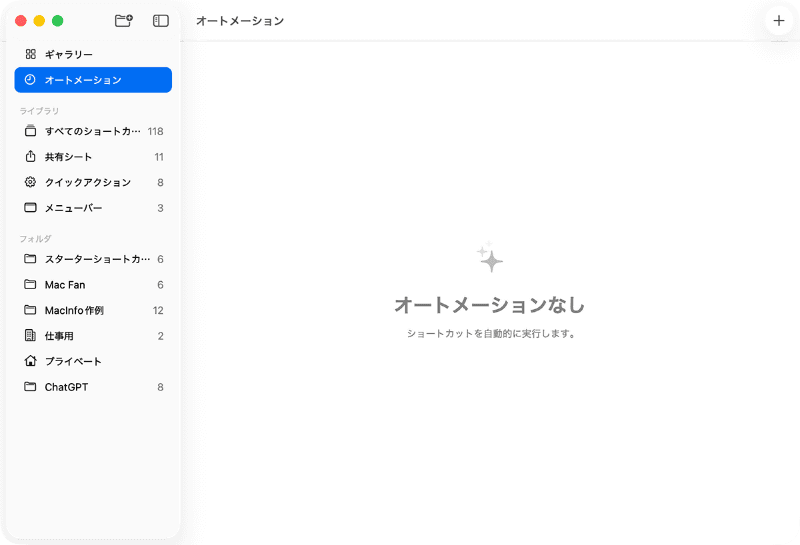
Task: Click the 共有シート share icon
Action: point(31,156)
